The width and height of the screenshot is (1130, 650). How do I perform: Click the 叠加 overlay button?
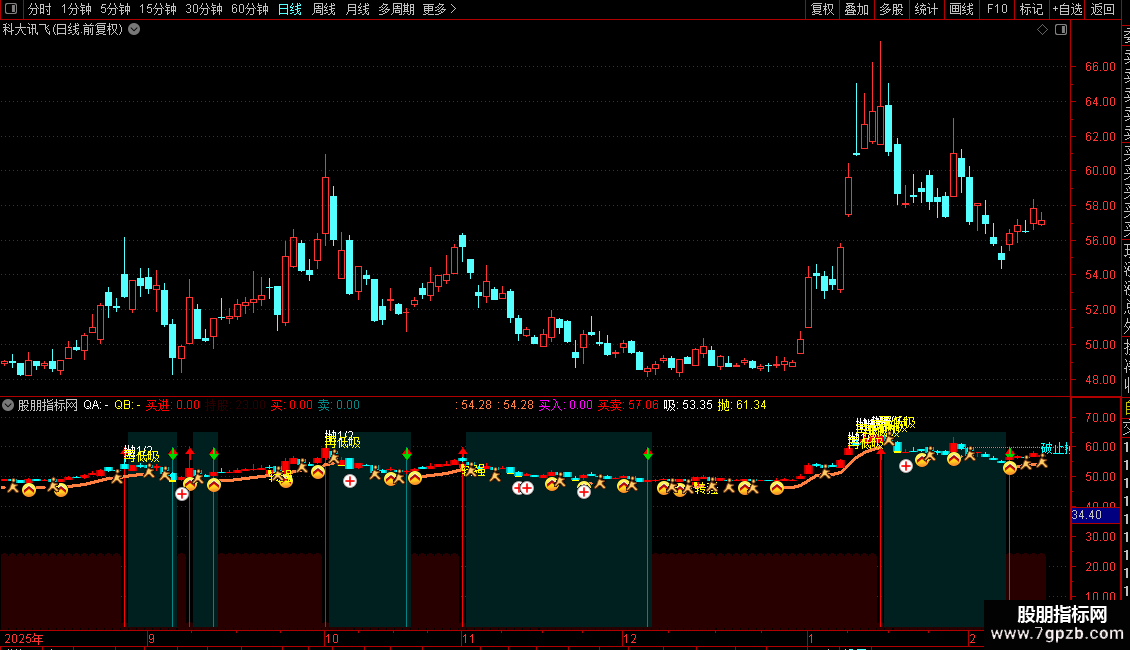point(856,9)
